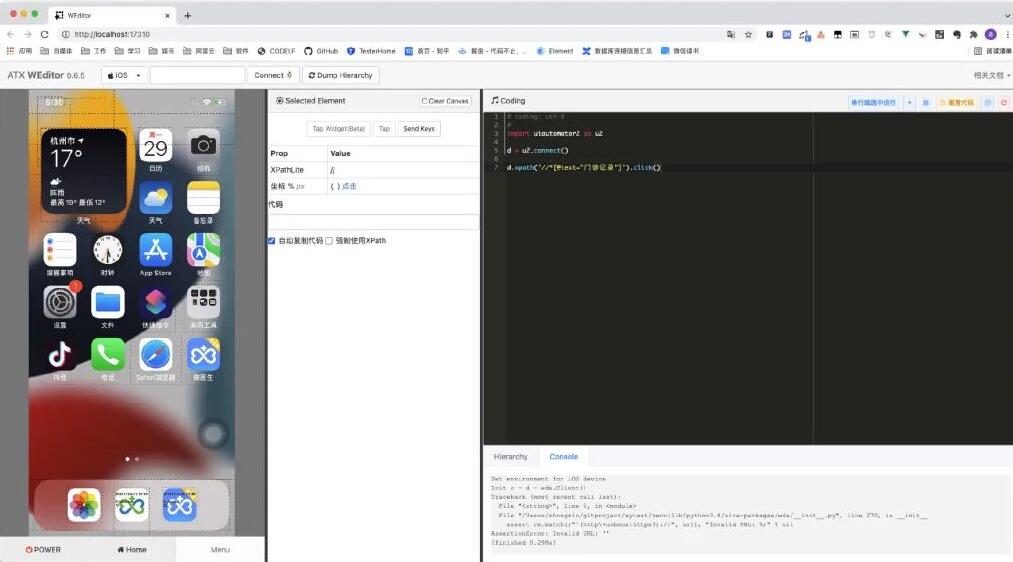Tap the utilities folder icon on the device
The image size is (1013, 562).
point(204,302)
